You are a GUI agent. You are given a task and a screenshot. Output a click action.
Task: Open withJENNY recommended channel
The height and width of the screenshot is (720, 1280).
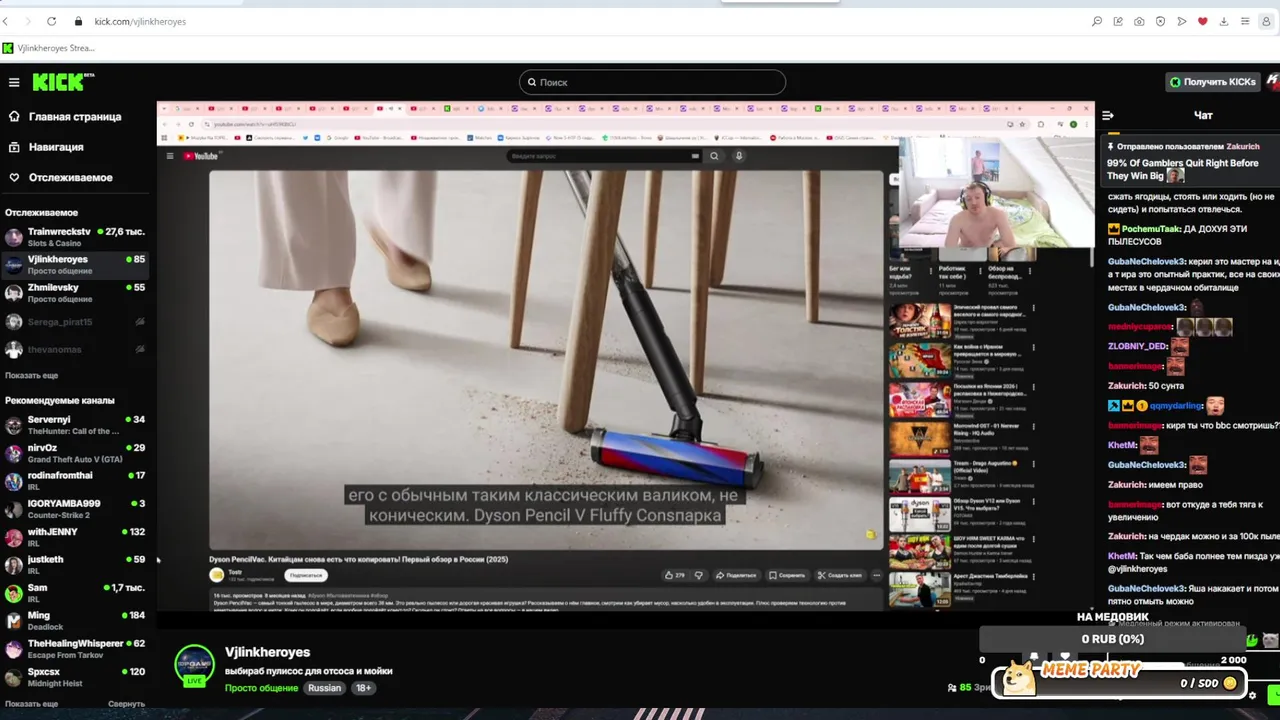pyautogui.click(x=76, y=537)
